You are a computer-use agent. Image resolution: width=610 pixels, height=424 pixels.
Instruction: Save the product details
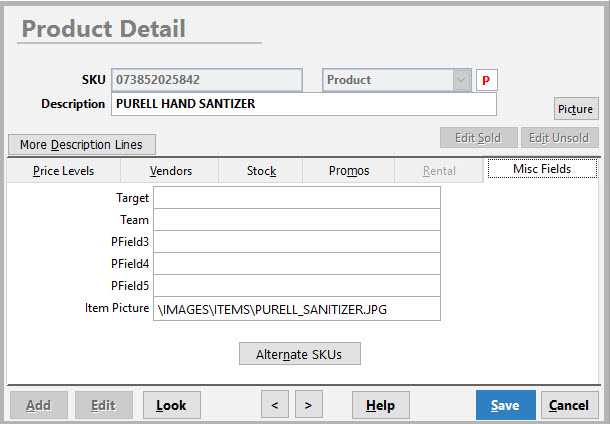click(x=505, y=405)
